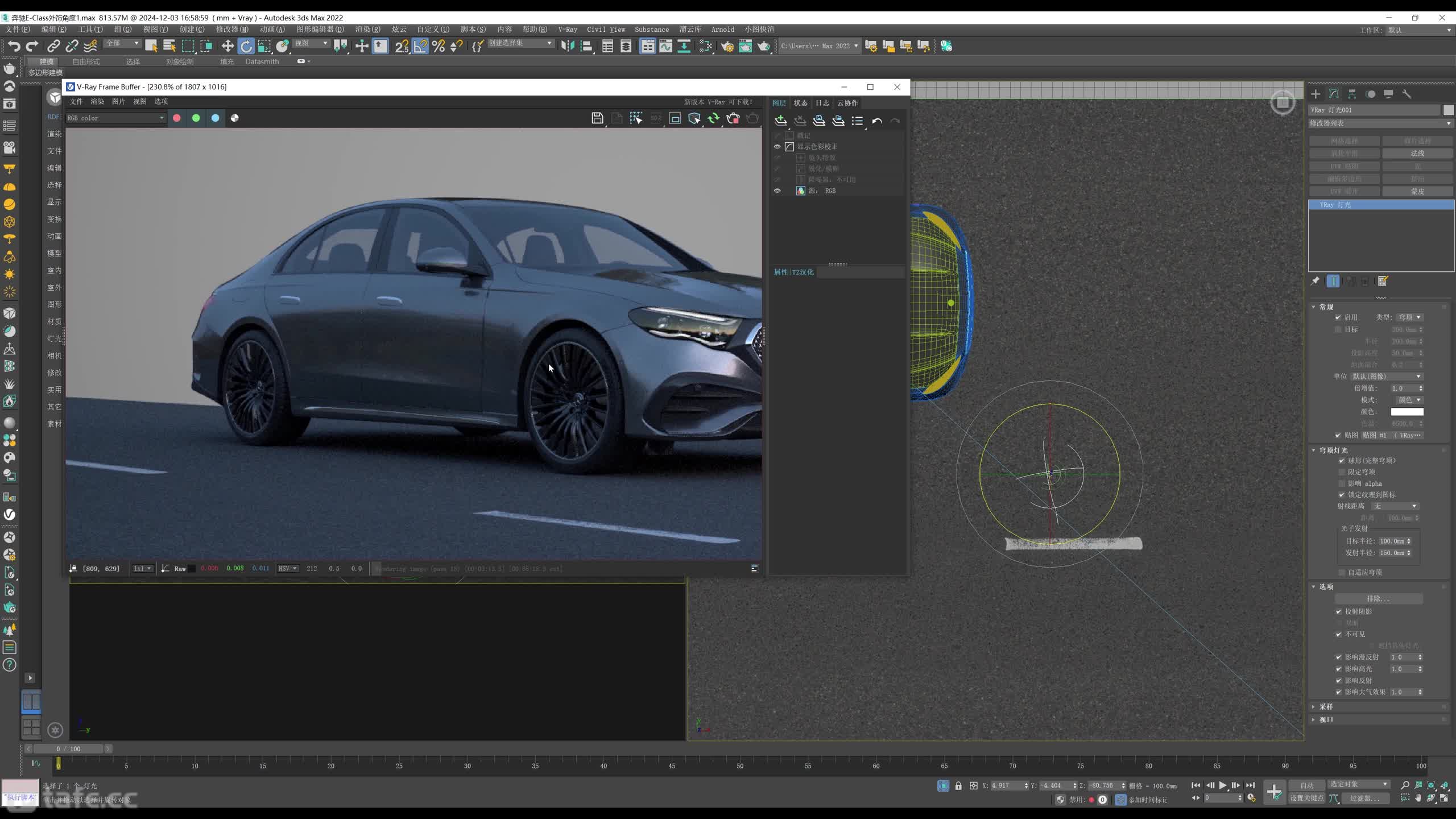The width and height of the screenshot is (1456, 819).
Task: Toggle the 投射阴影 checkbox
Action: [1339, 611]
